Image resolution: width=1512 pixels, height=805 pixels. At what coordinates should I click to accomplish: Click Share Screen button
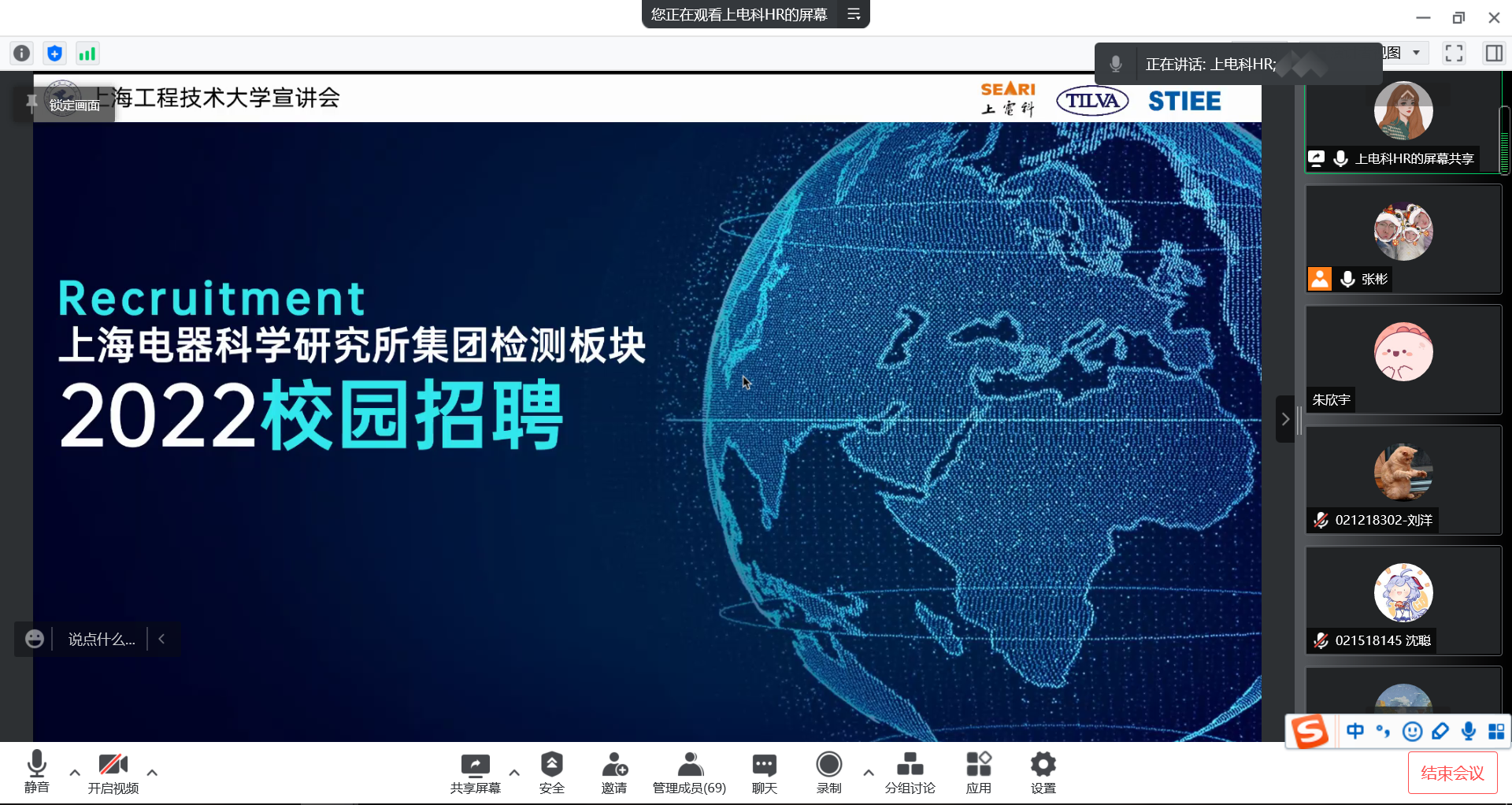click(475, 772)
